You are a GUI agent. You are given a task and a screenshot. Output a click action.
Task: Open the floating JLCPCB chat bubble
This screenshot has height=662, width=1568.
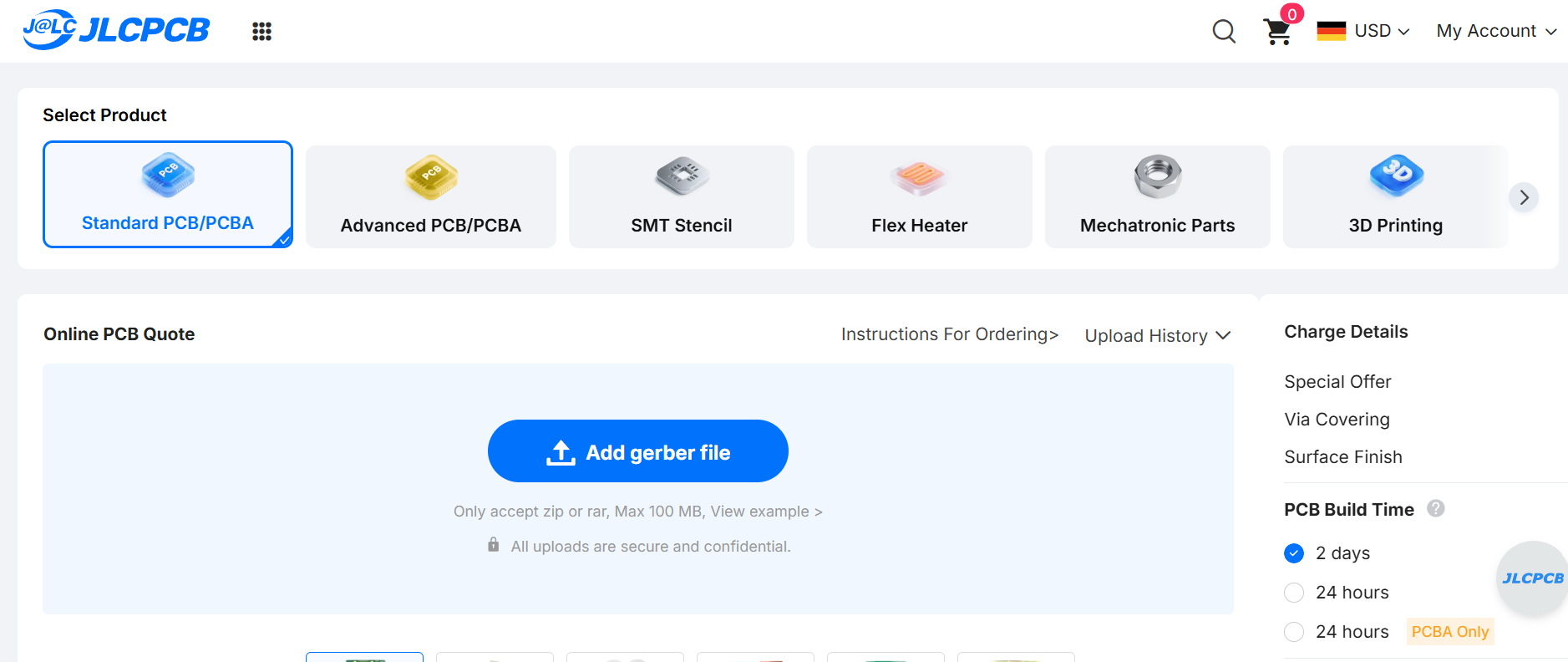point(1532,578)
